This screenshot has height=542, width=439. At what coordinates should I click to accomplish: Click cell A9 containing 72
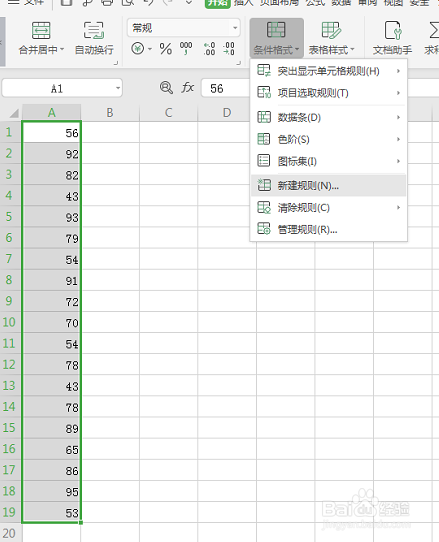coord(52,301)
